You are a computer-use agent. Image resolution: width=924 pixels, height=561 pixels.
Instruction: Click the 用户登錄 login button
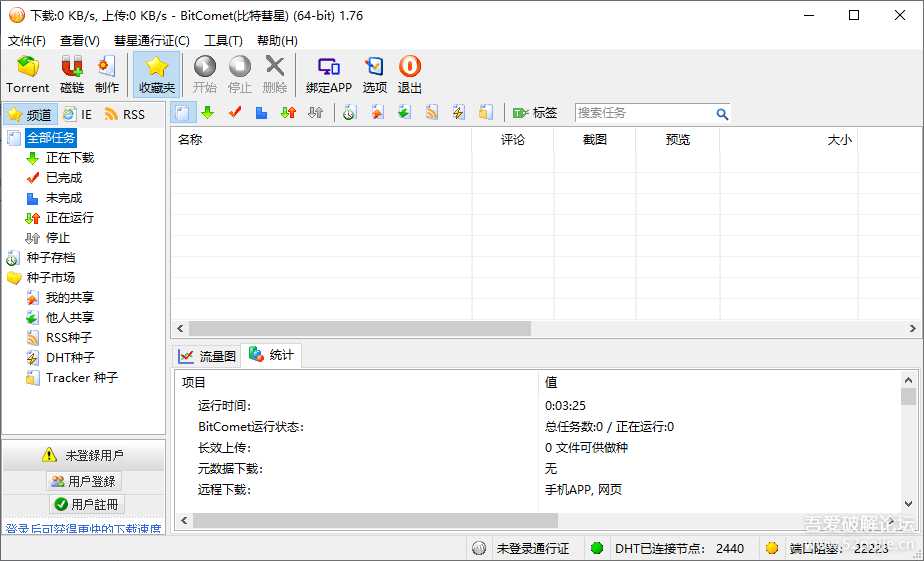click(84, 481)
